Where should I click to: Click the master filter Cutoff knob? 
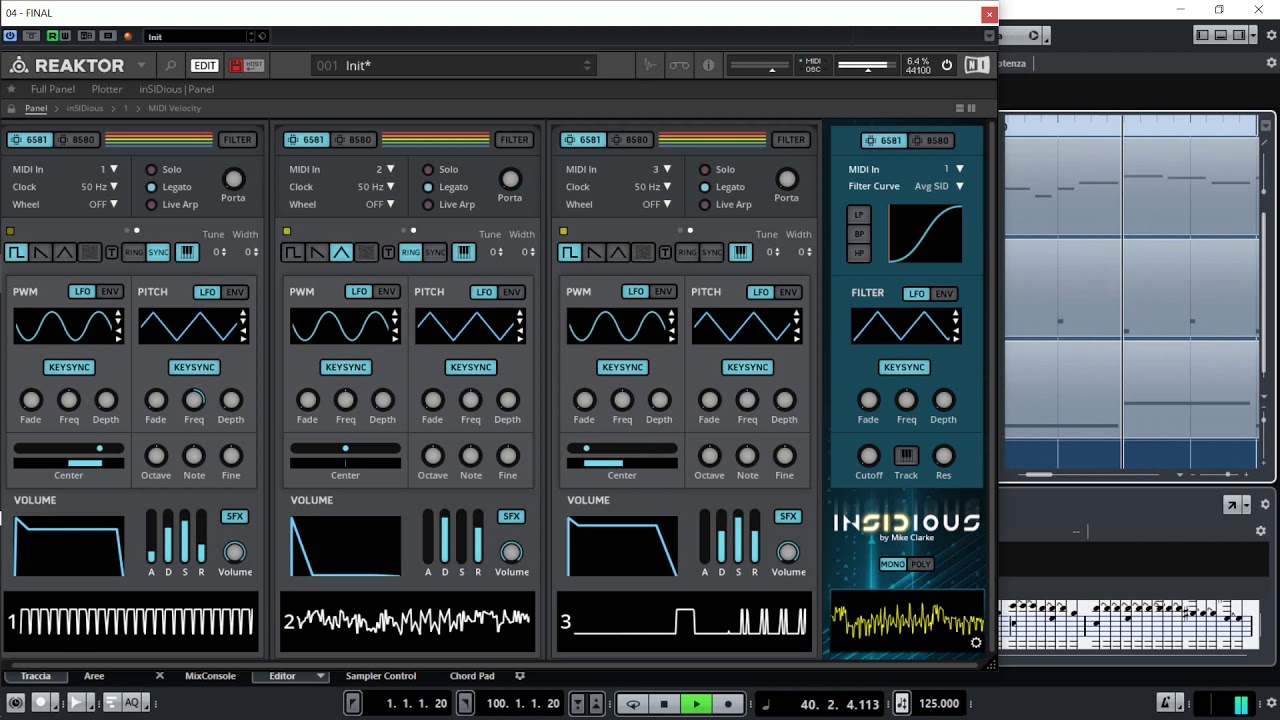868,456
